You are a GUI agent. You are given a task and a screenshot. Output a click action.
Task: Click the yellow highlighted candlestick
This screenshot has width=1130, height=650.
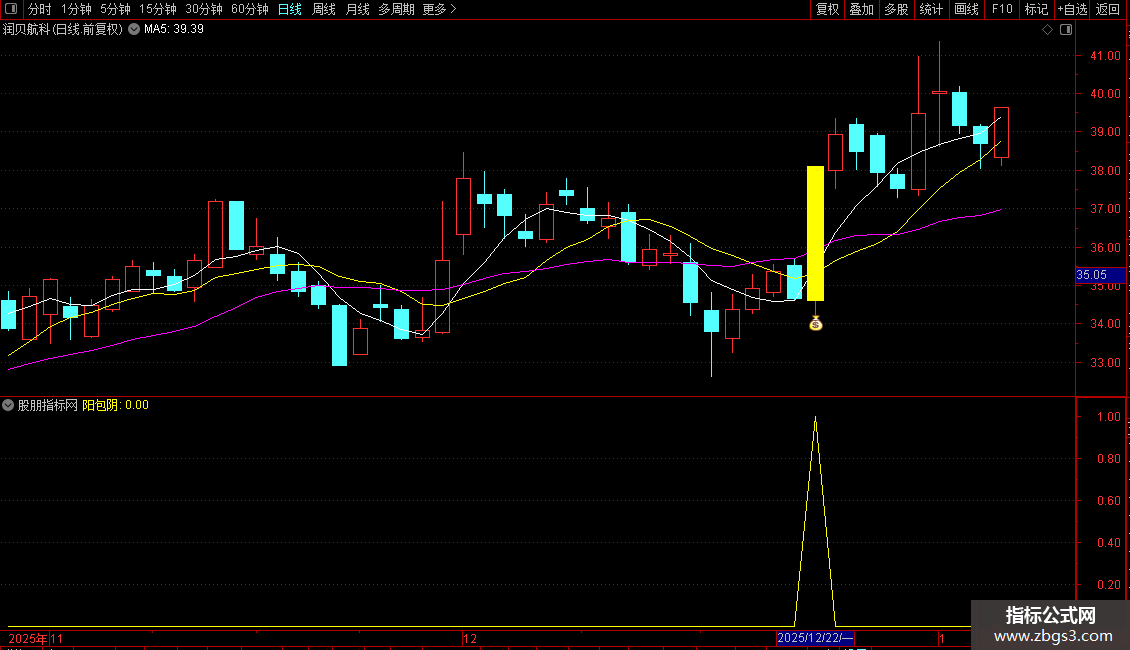(x=815, y=233)
